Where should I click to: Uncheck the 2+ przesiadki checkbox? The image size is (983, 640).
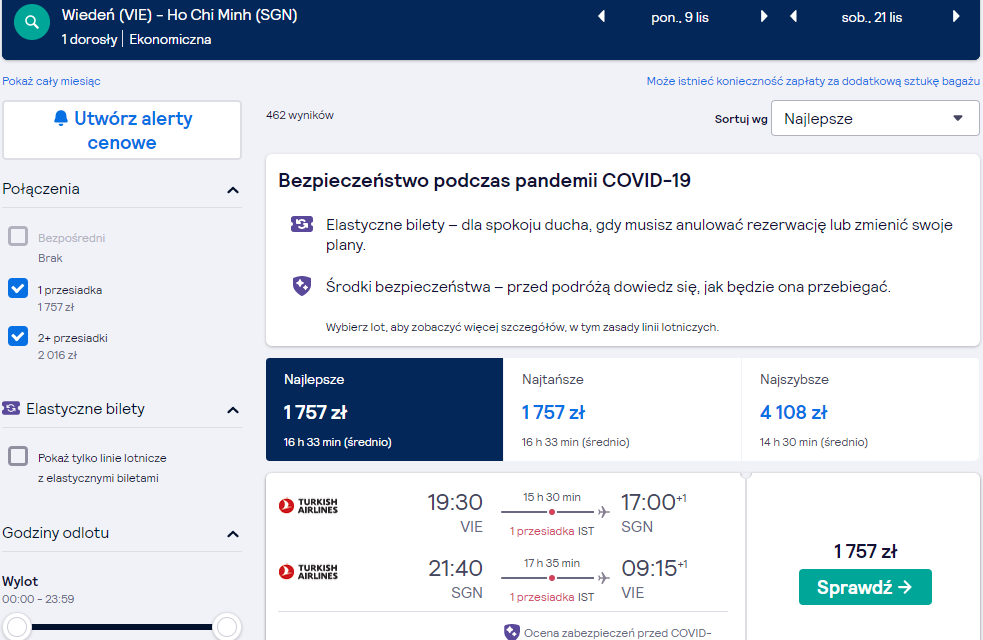click(x=18, y=337)
